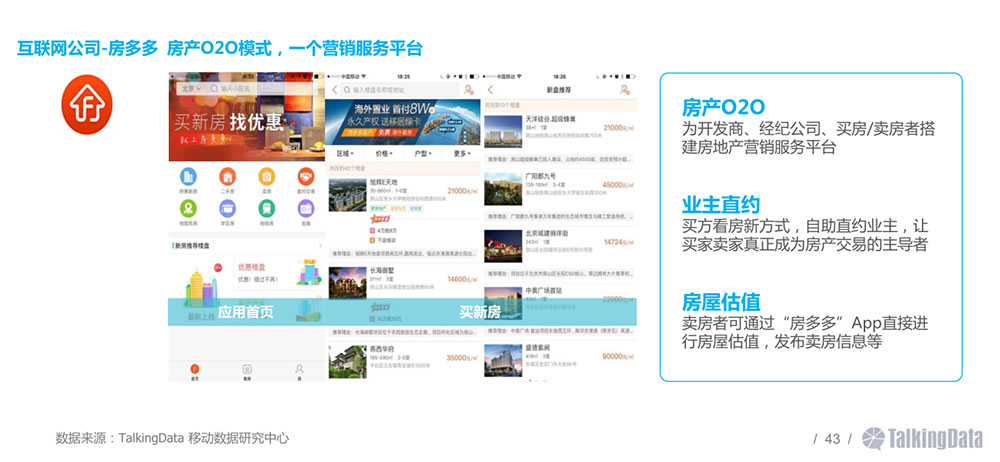Open the 长海御墅 listing thumbnail
This screenshot has width=1000, height=462.
point(347,282)
